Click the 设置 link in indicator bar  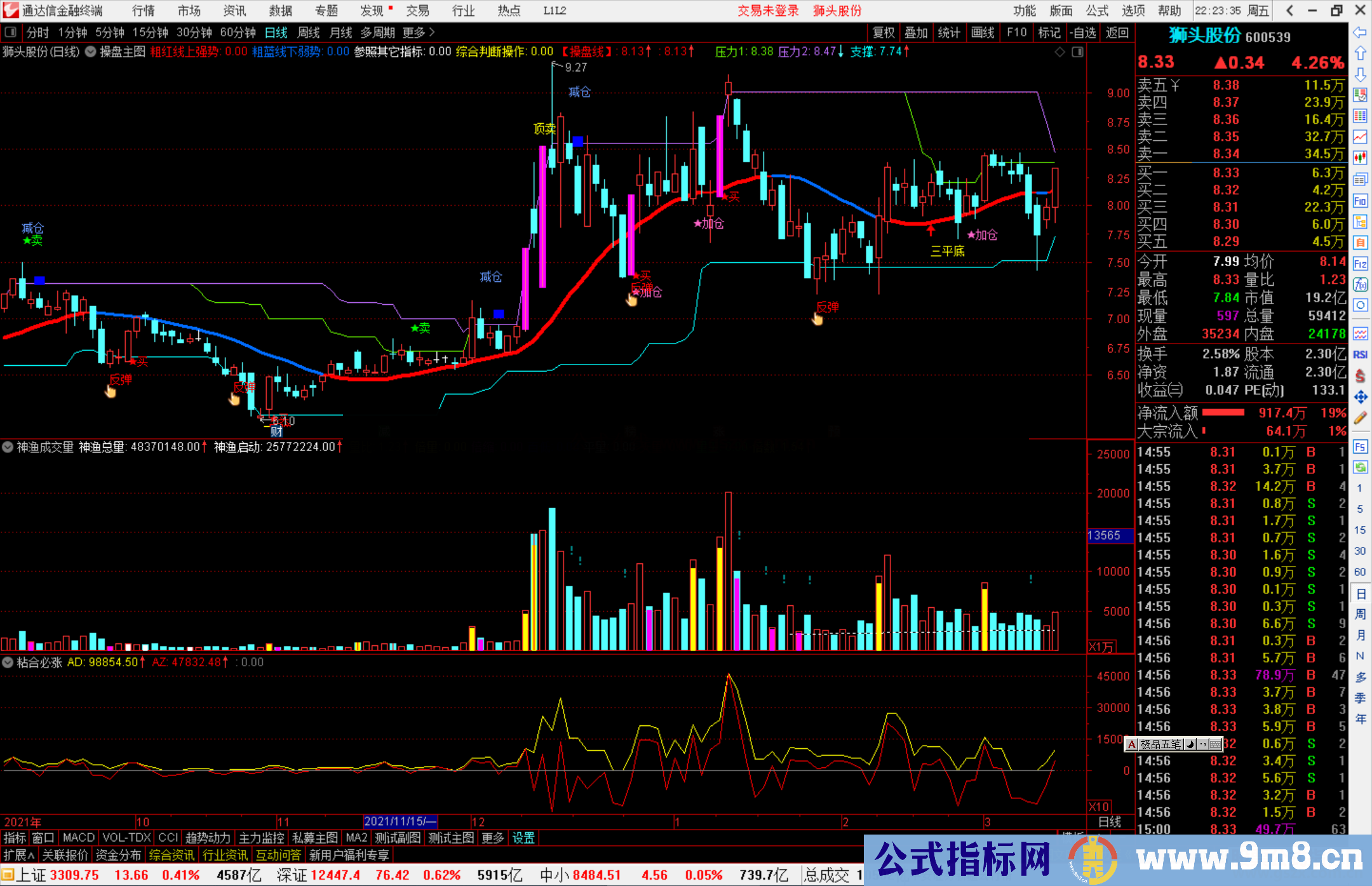click(x=523, y=838)
